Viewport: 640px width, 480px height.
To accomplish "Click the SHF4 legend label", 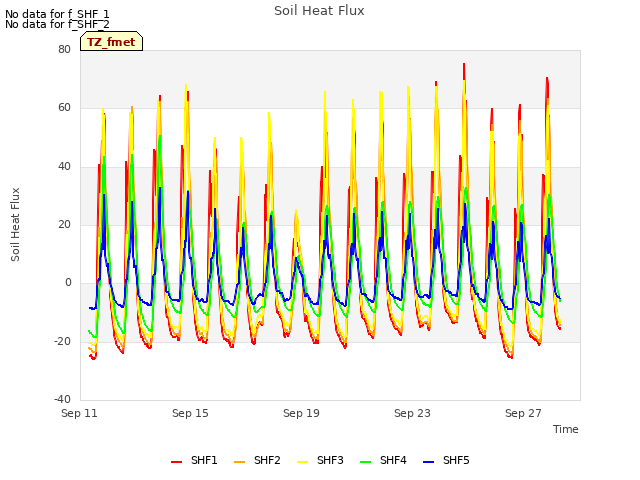I will click(x=393, y=460).
